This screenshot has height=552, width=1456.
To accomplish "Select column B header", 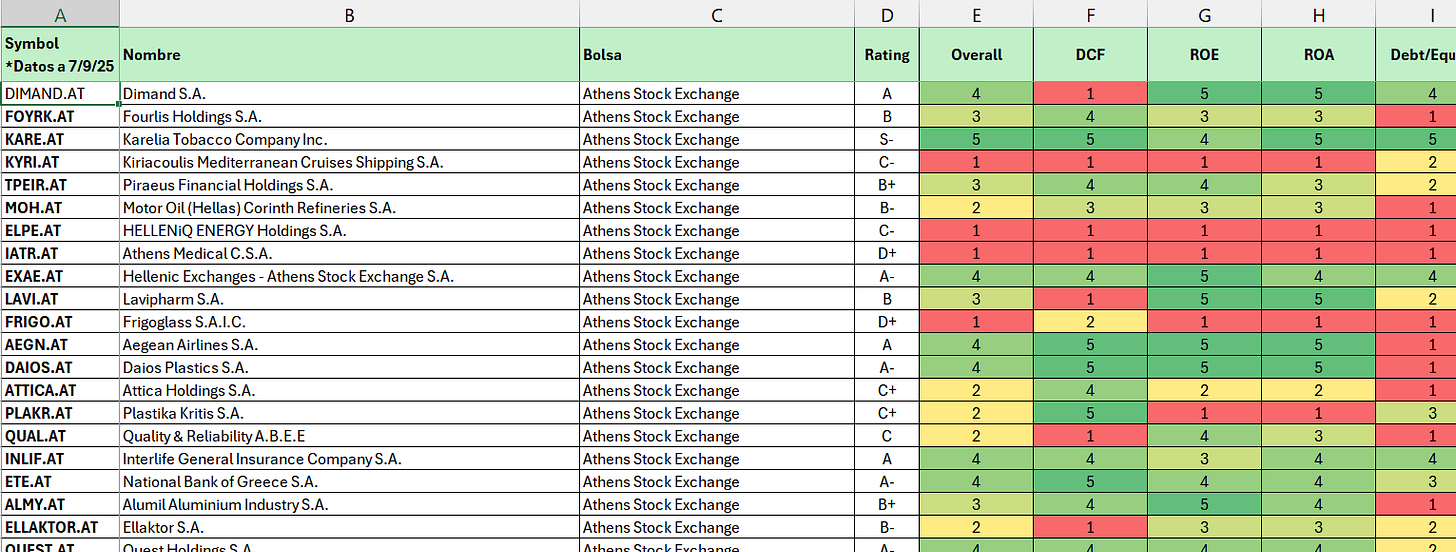I will click(349, 14).
